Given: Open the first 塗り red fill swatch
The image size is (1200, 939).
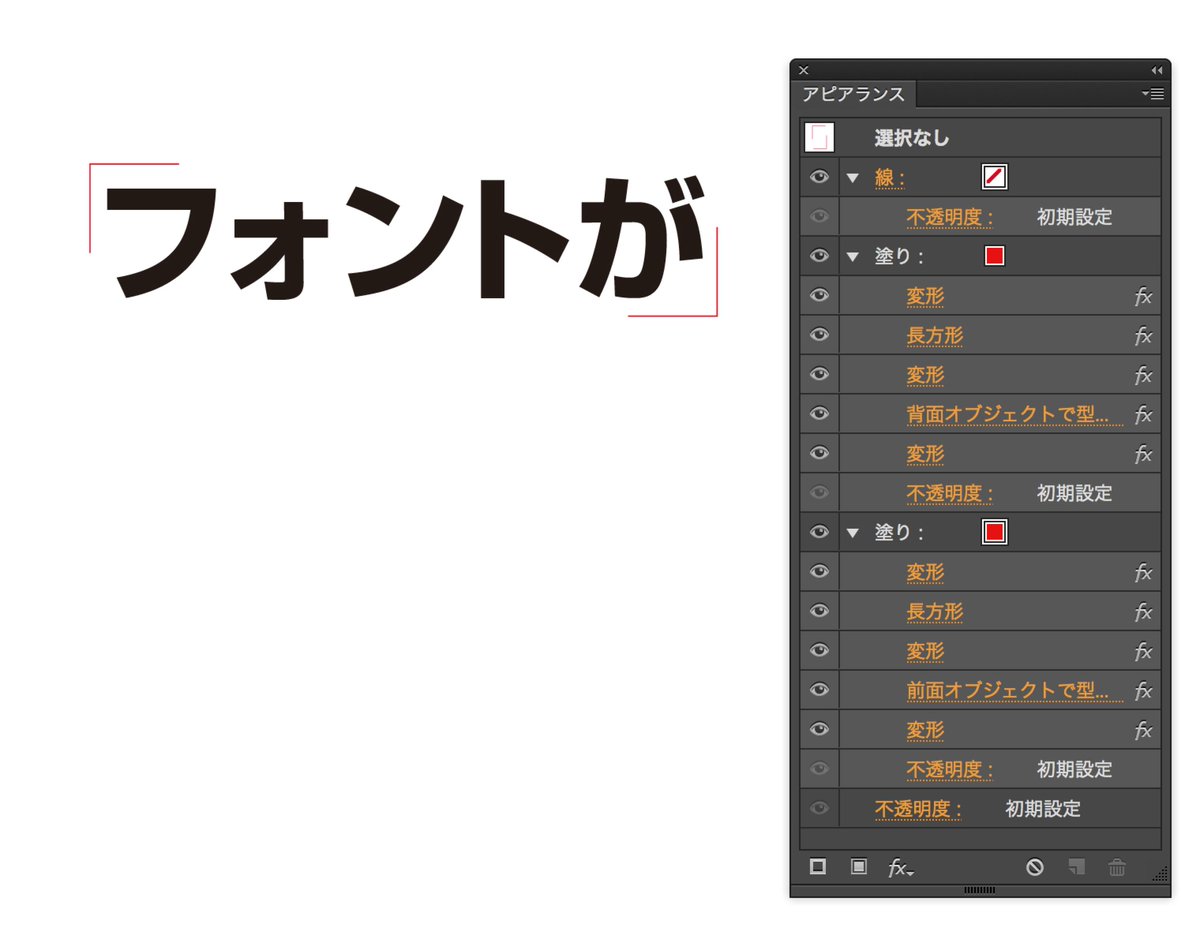Looking at the screenshot, I should (x=994, y=257).
